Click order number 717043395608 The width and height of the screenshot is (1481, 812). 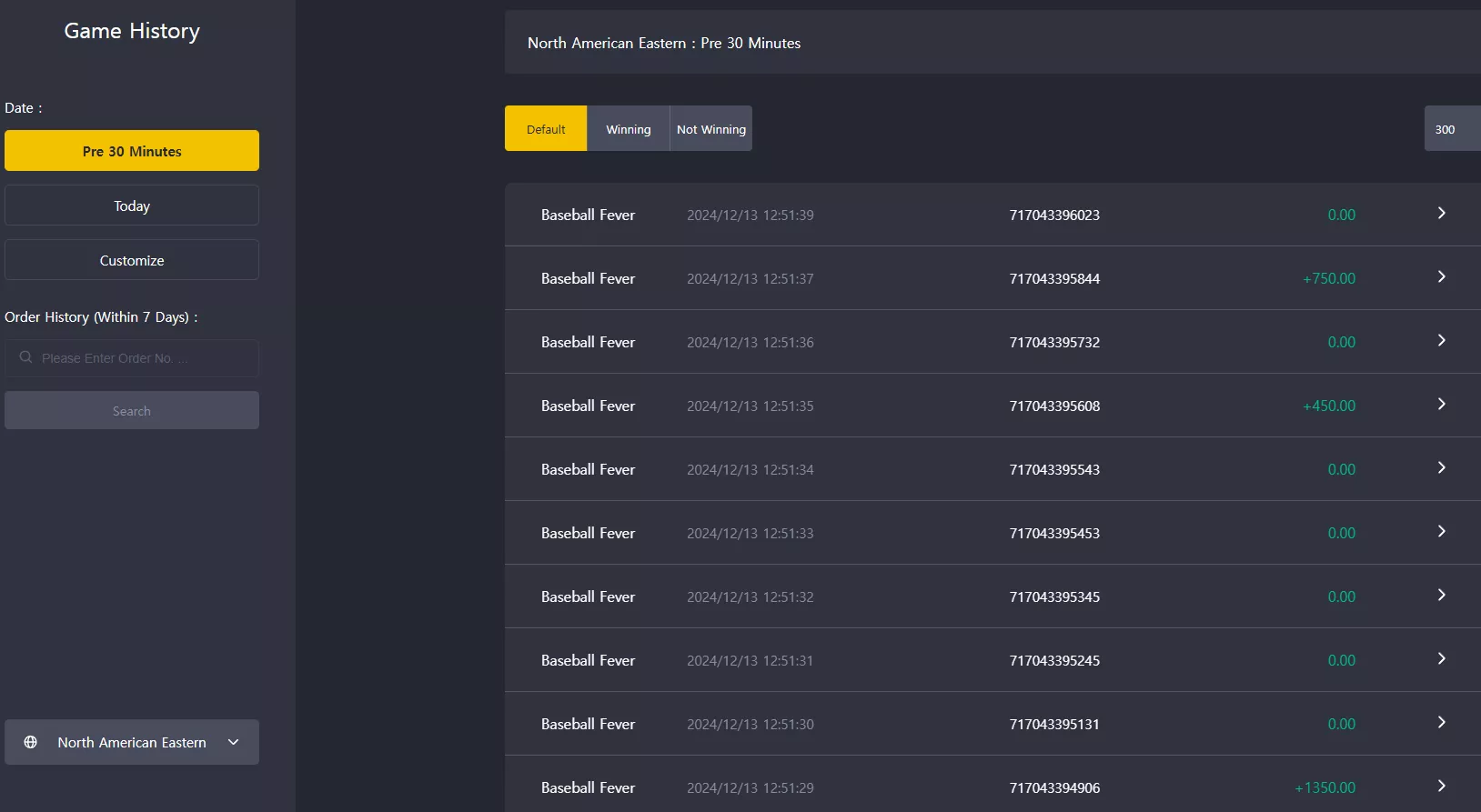[1054, 406]
